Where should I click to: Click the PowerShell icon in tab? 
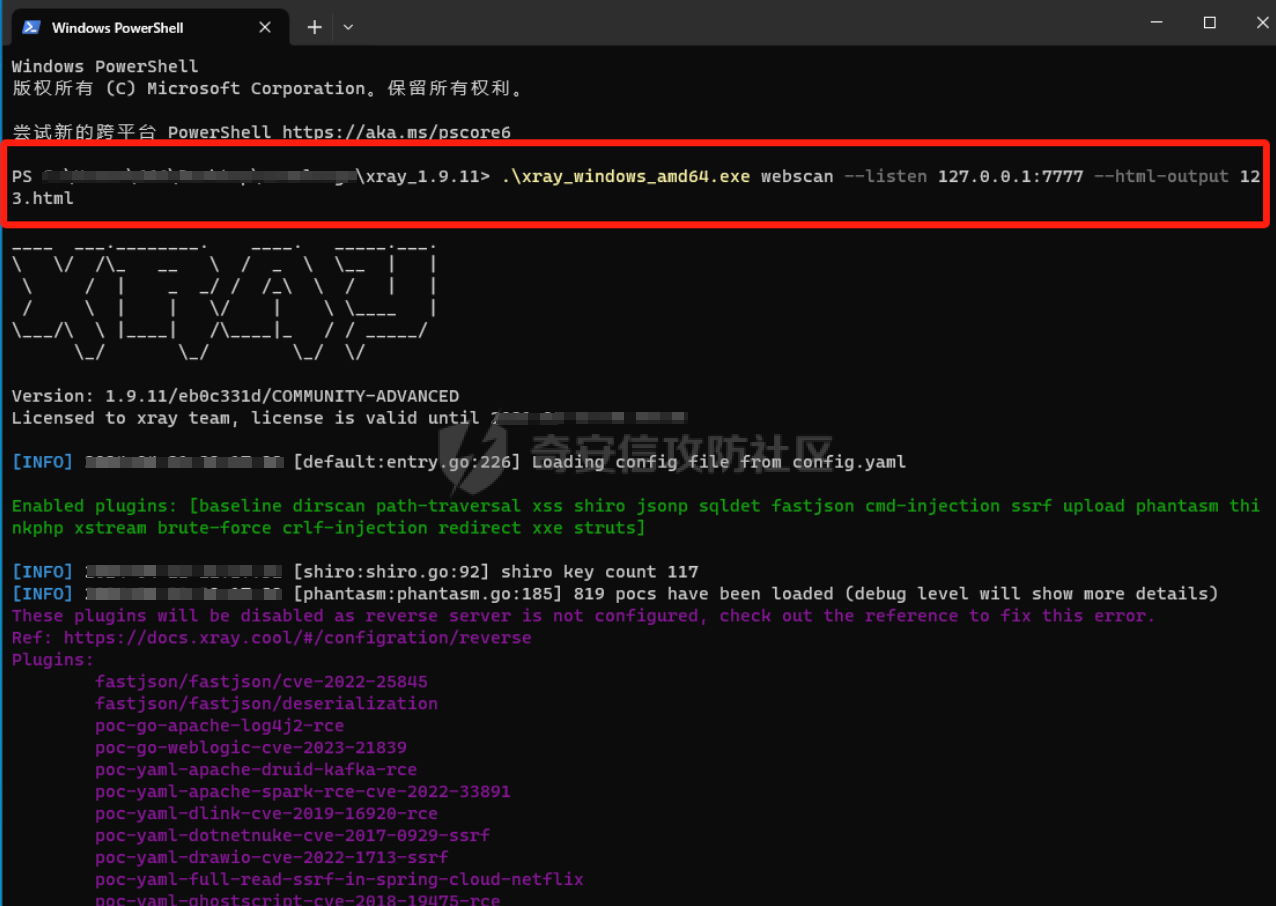pos(32,28)
